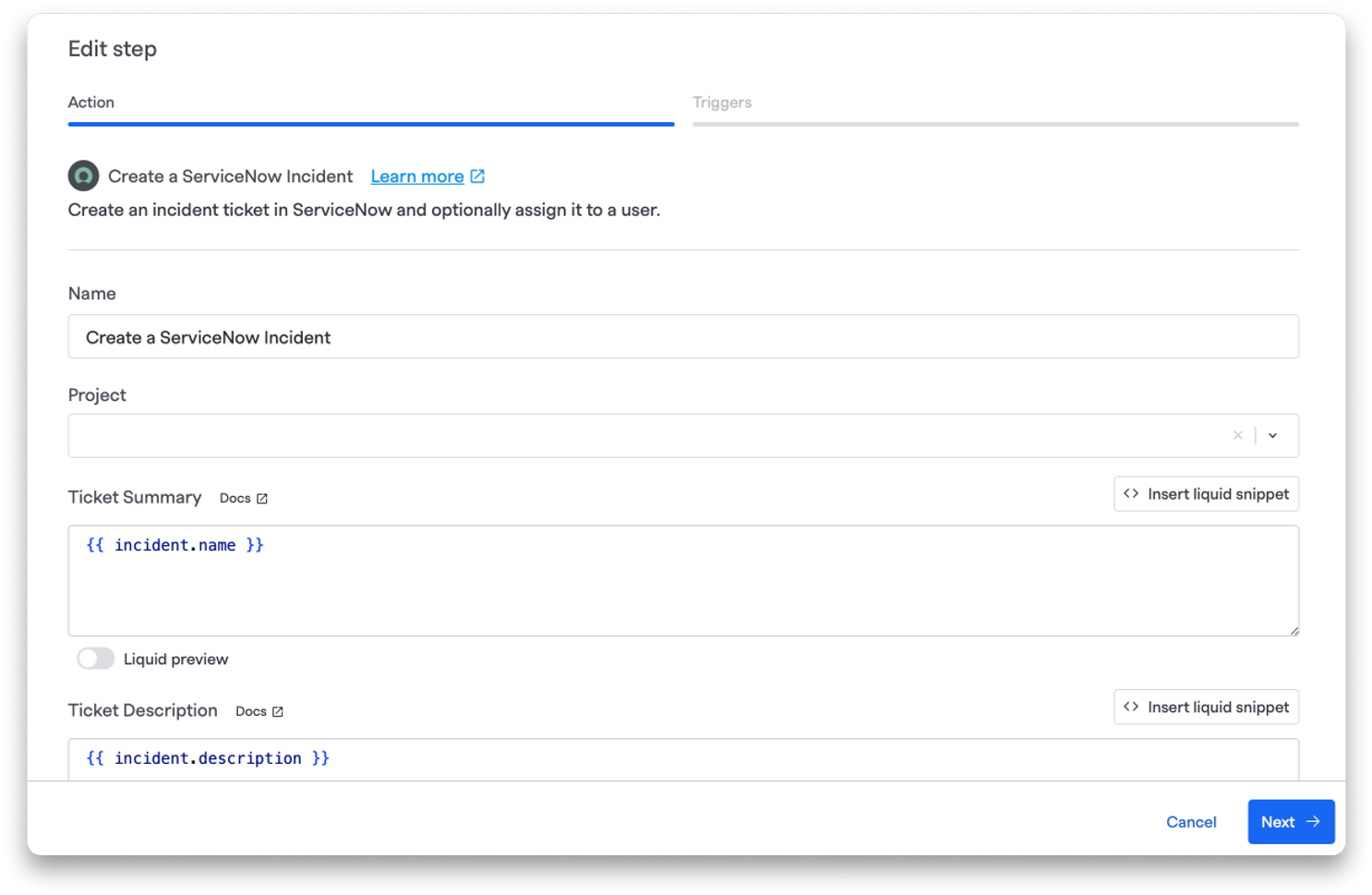Toggle the Liquid preview switch
The image size is (1372, 895).
point(96,659)
